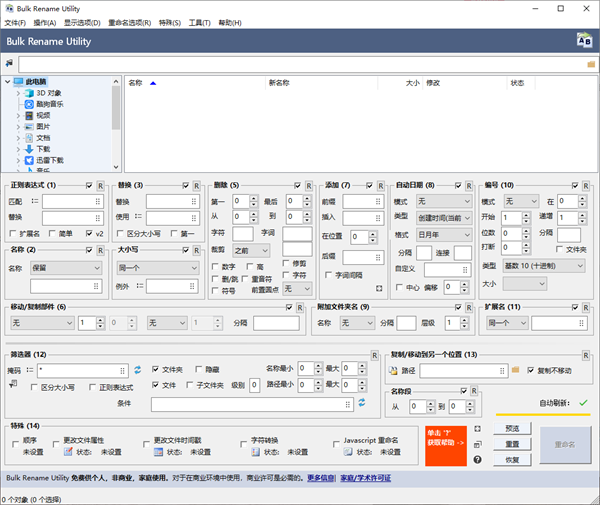Enable the 隐藏 checkbox in the filter section
Image resolution: width=600 pixels, height=505 pixels.
click(x=199, y=370)
